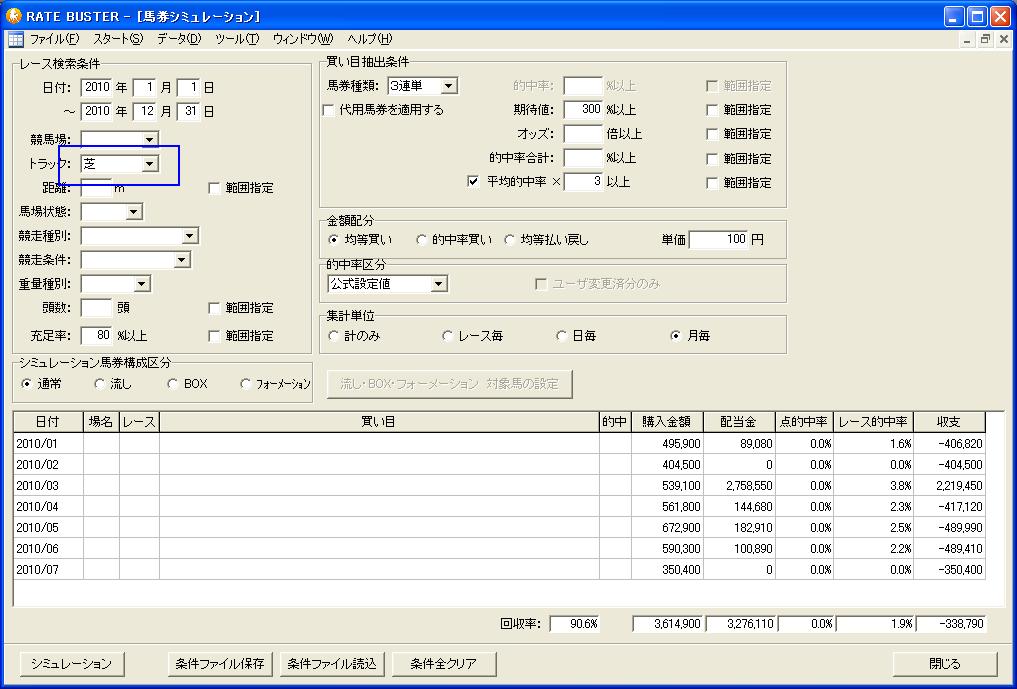1017x689 pixels.
Task: Click the RATE BUSTER title bar app icon
Action: point(13,16)
